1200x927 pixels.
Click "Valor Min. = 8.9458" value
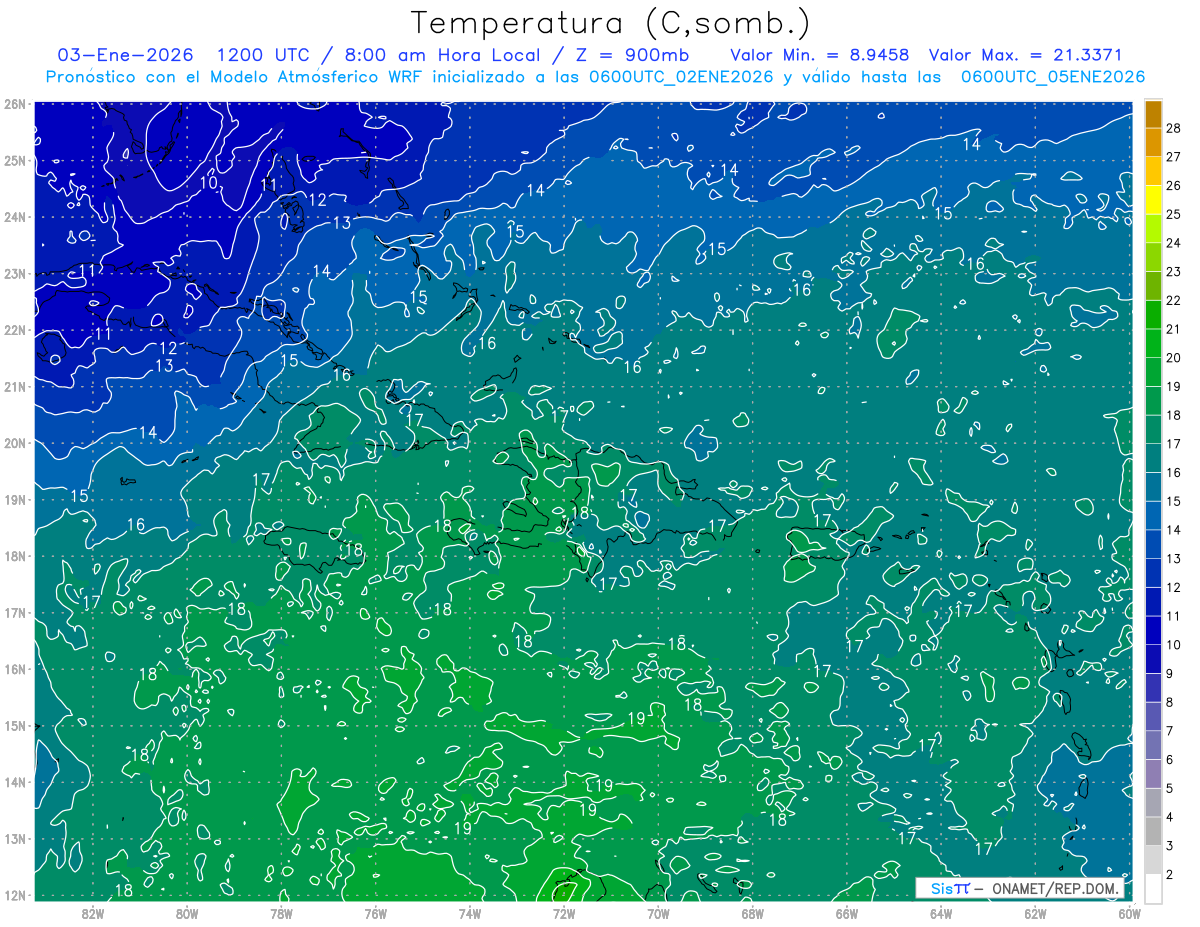[x=819, y=55]
